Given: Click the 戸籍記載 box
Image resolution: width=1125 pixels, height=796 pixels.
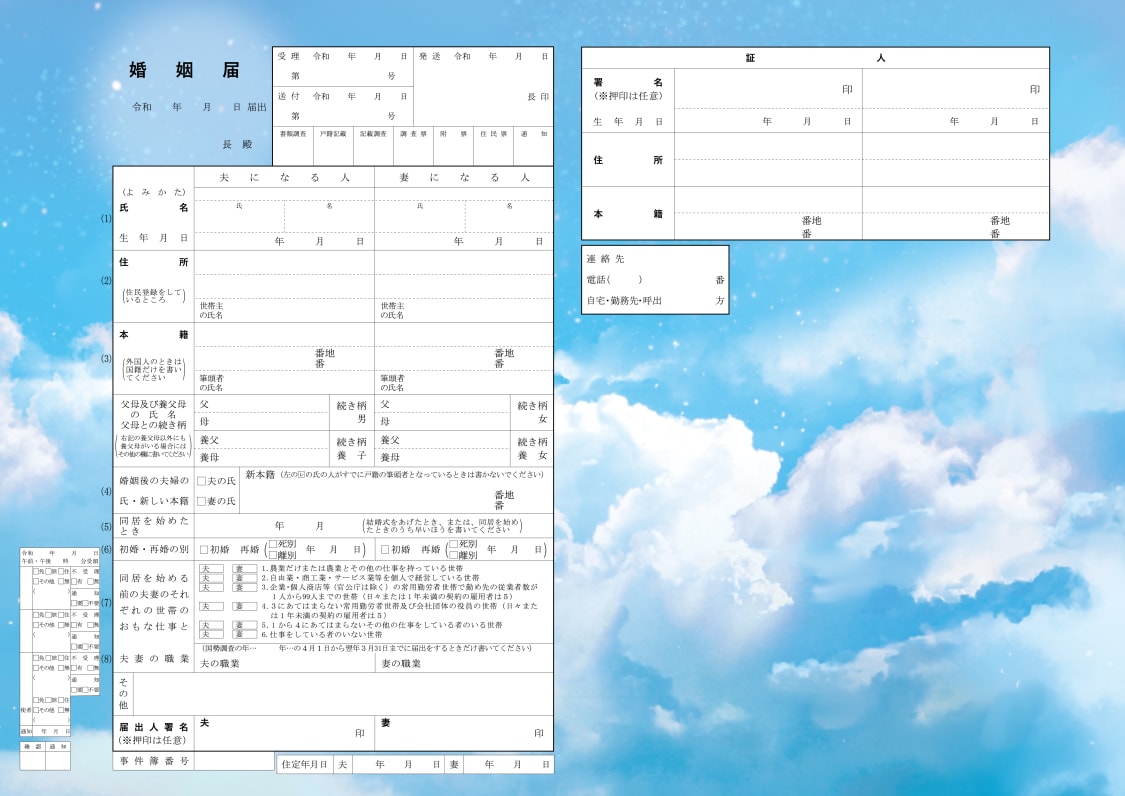Looking at the screenshot, I should tap(333, 146).
